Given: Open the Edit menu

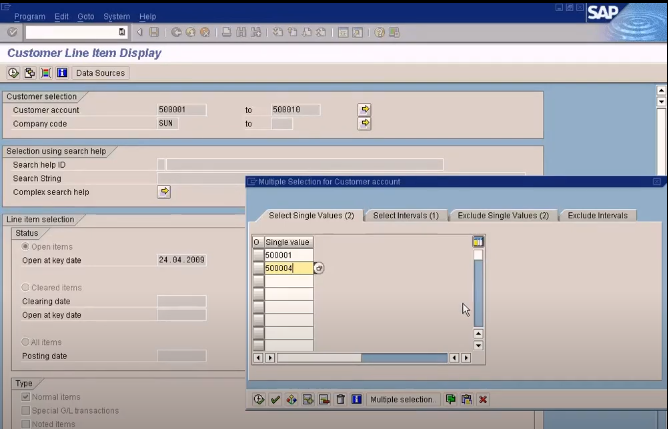Looking at the screenshot, I should click(61, 17).
